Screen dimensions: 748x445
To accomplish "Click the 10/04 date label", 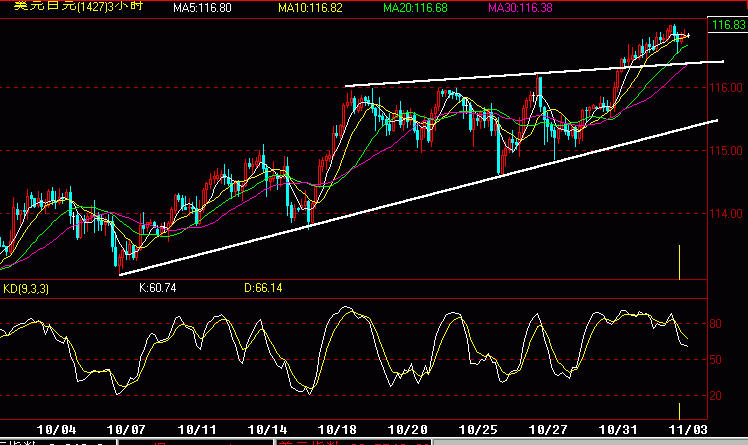I will pos(56,430).
